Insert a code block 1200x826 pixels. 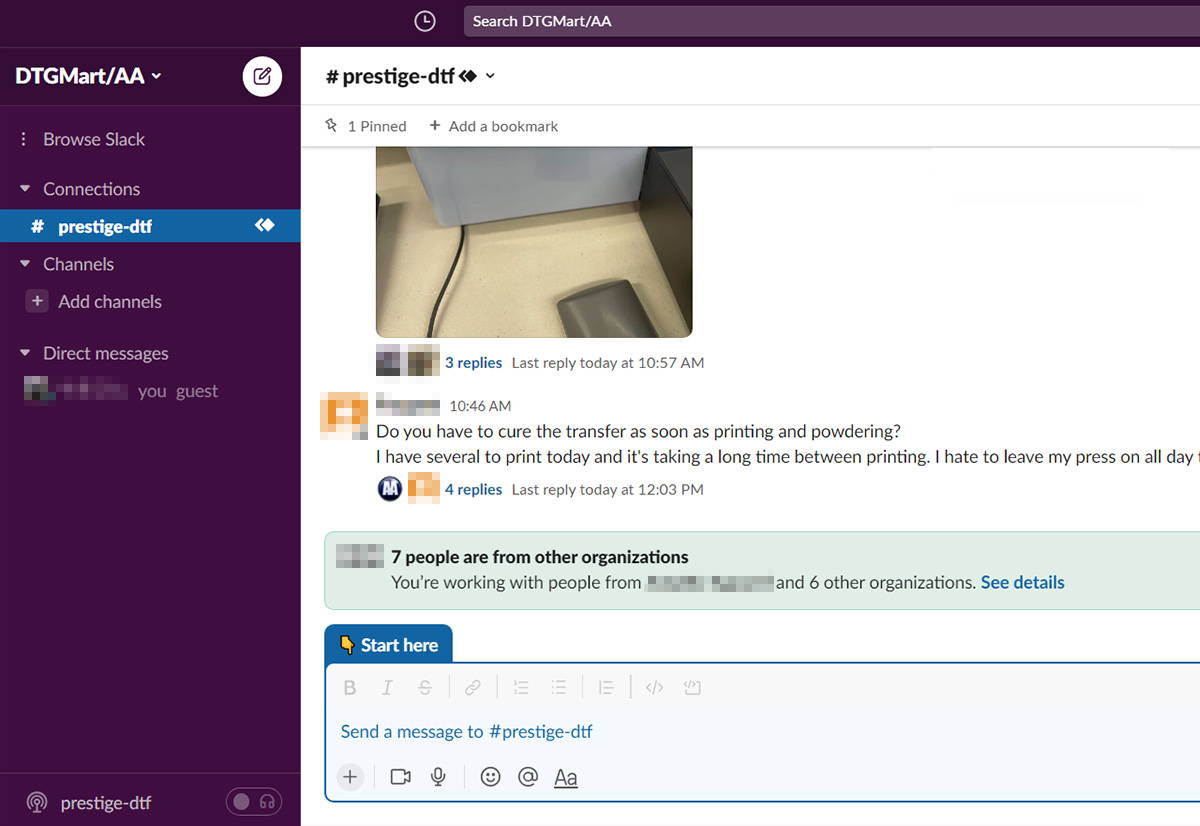[692, 687]
